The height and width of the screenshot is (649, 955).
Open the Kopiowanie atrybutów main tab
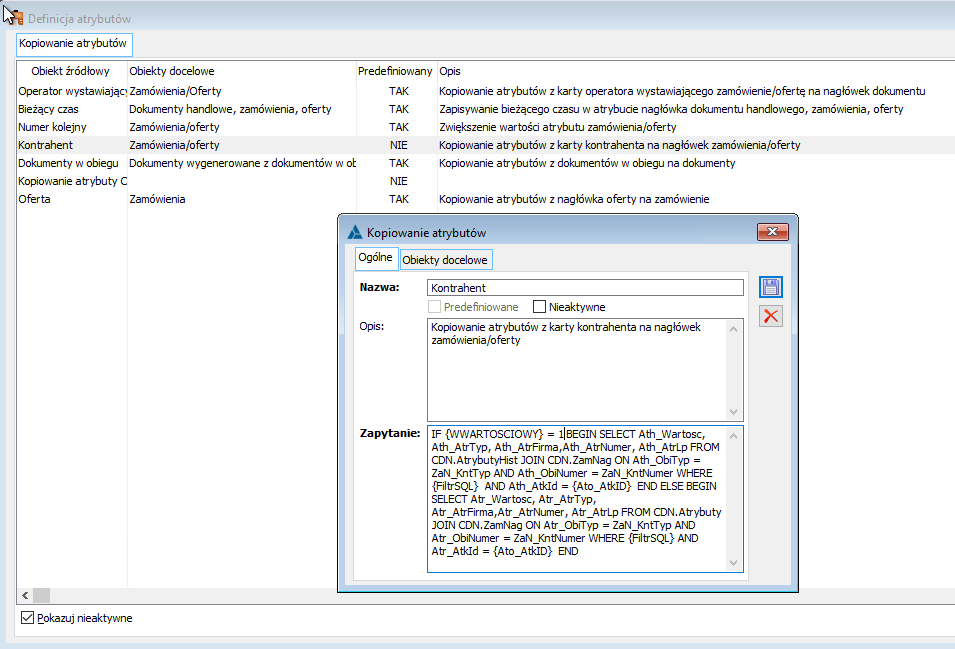[73, 45]
